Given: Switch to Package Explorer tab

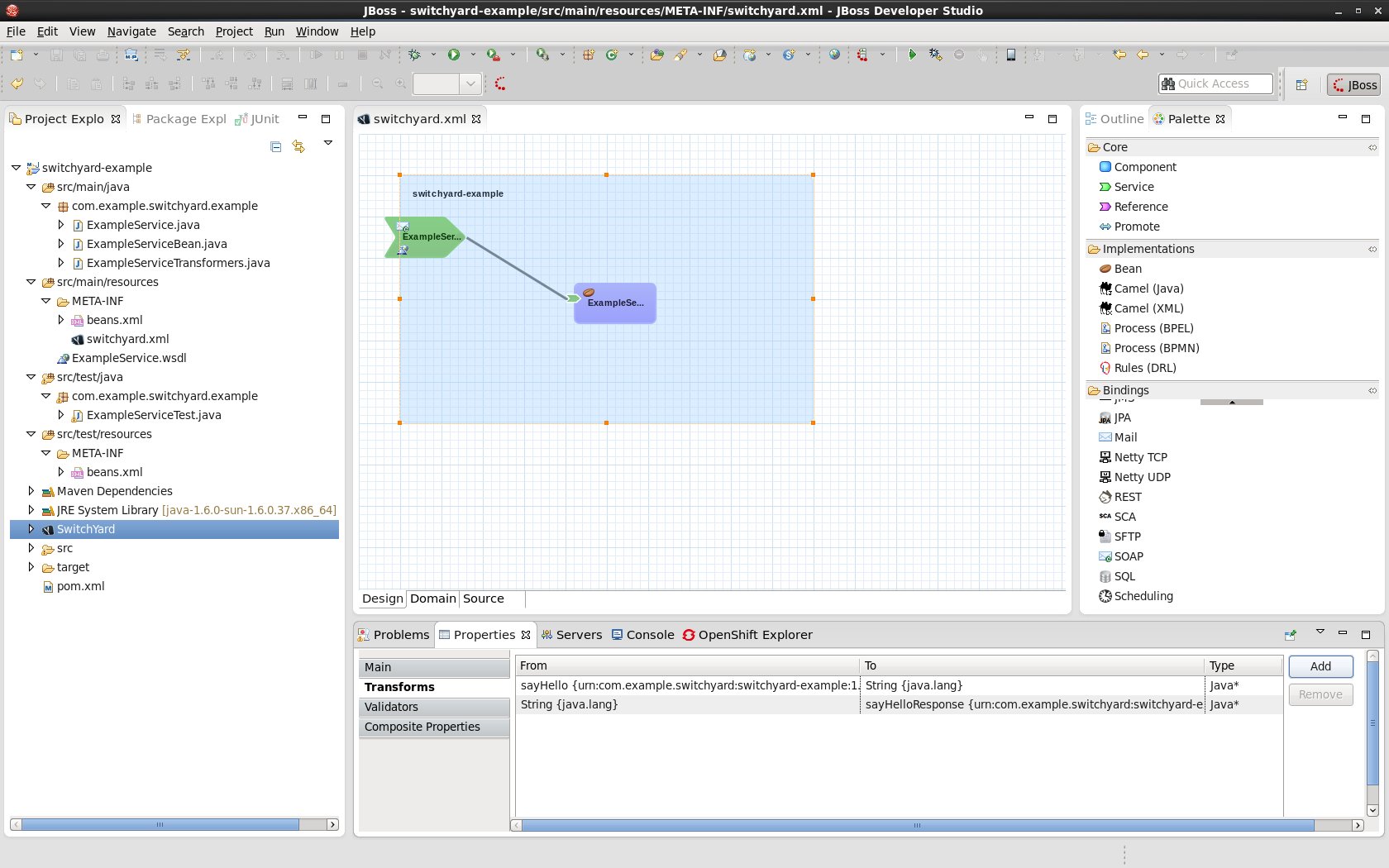Looking at the screenshot, I should [179, 119].
